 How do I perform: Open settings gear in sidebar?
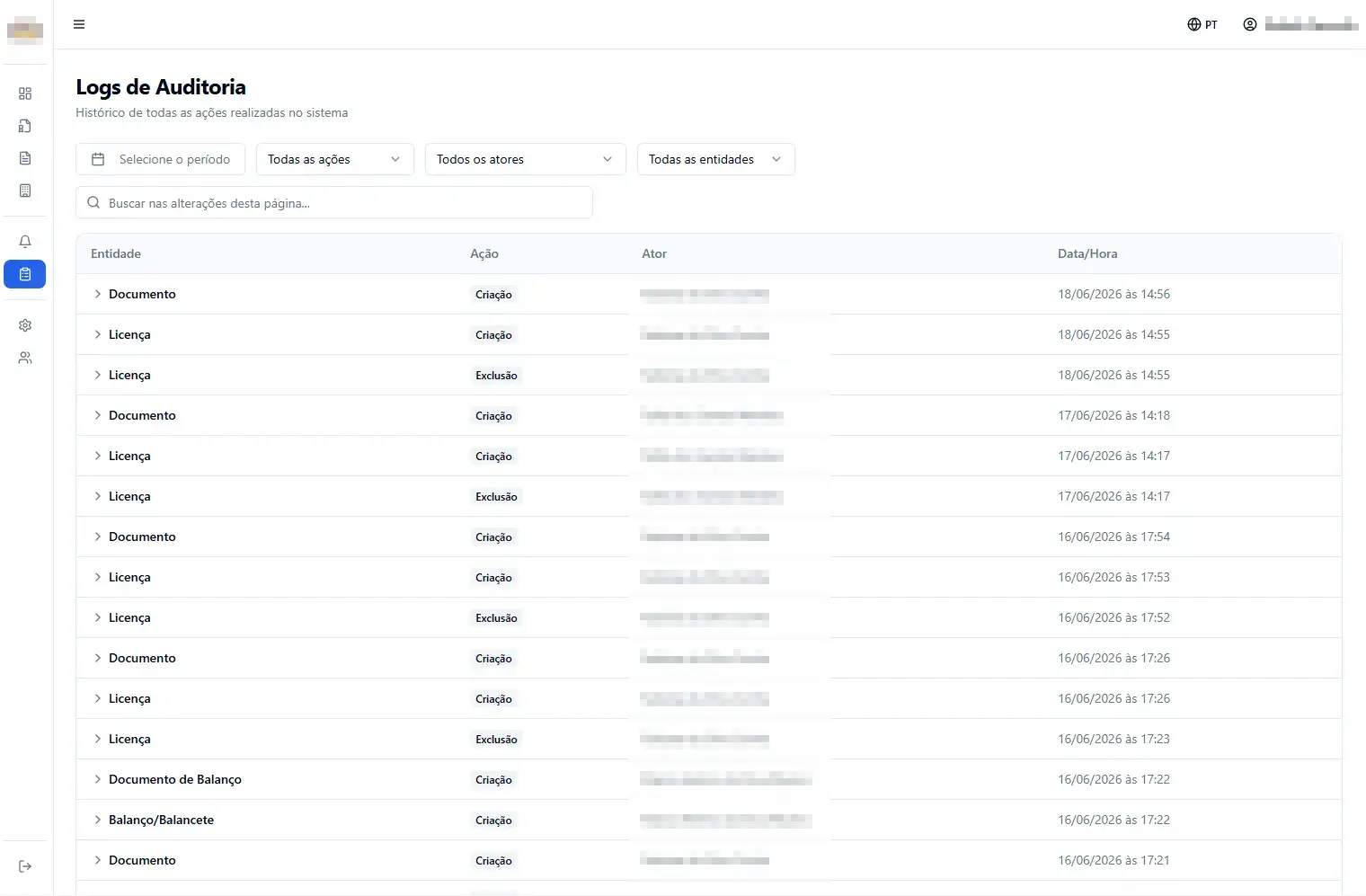tap(25, 325)
